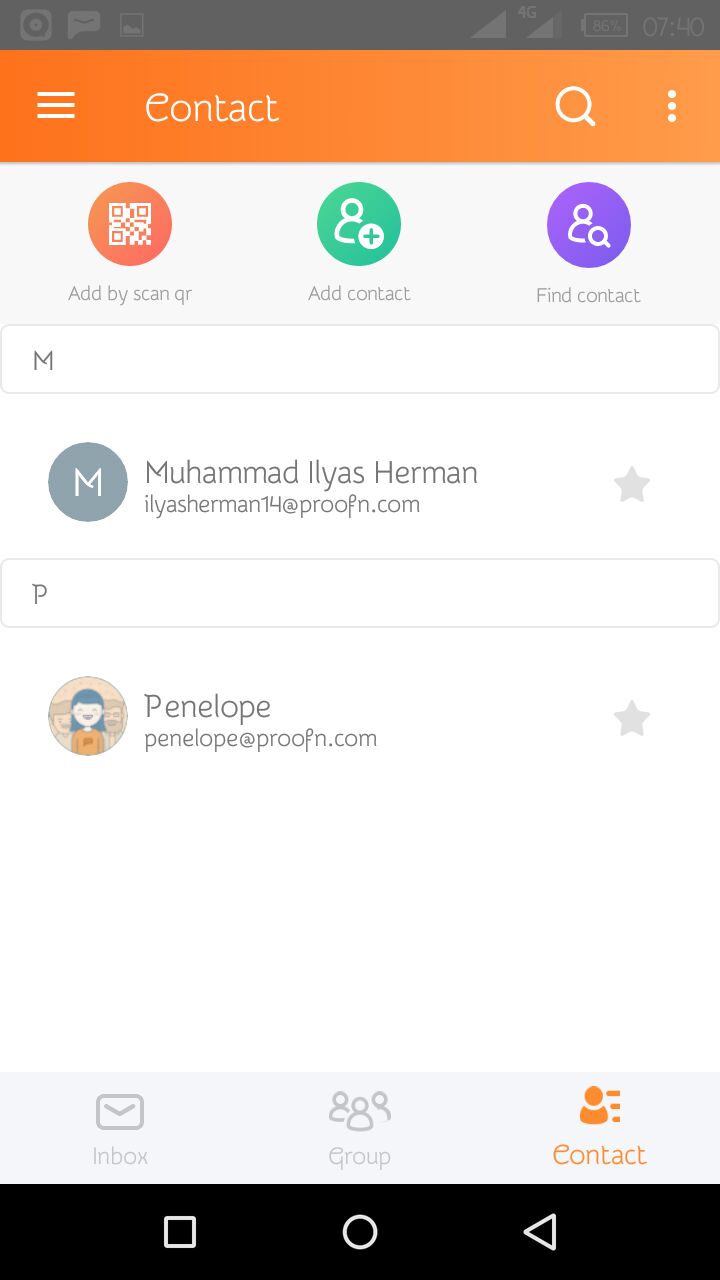Switch to the Group tab
Viewport: 720px width, 1280px height.
[360, 1129]
